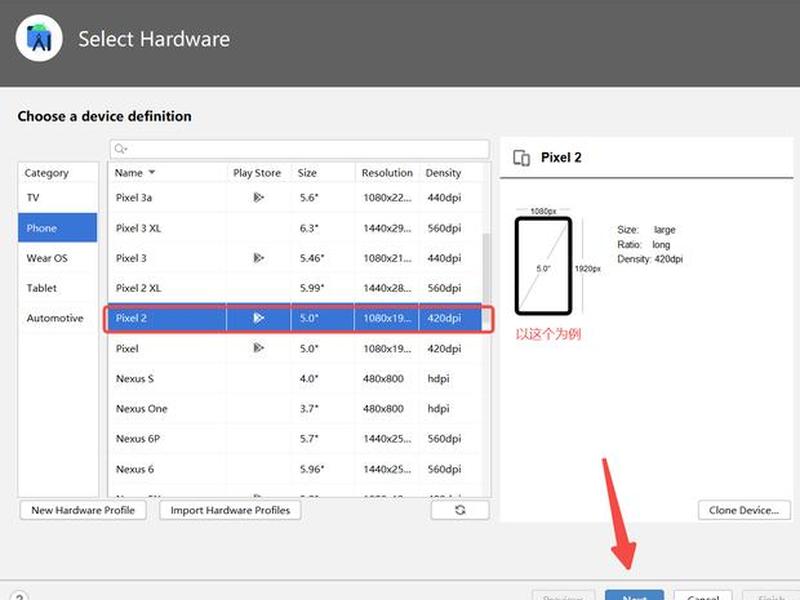Viewport: 800px width, 600px height.
Task: Select the TV category
Action: tap(58, 197)
